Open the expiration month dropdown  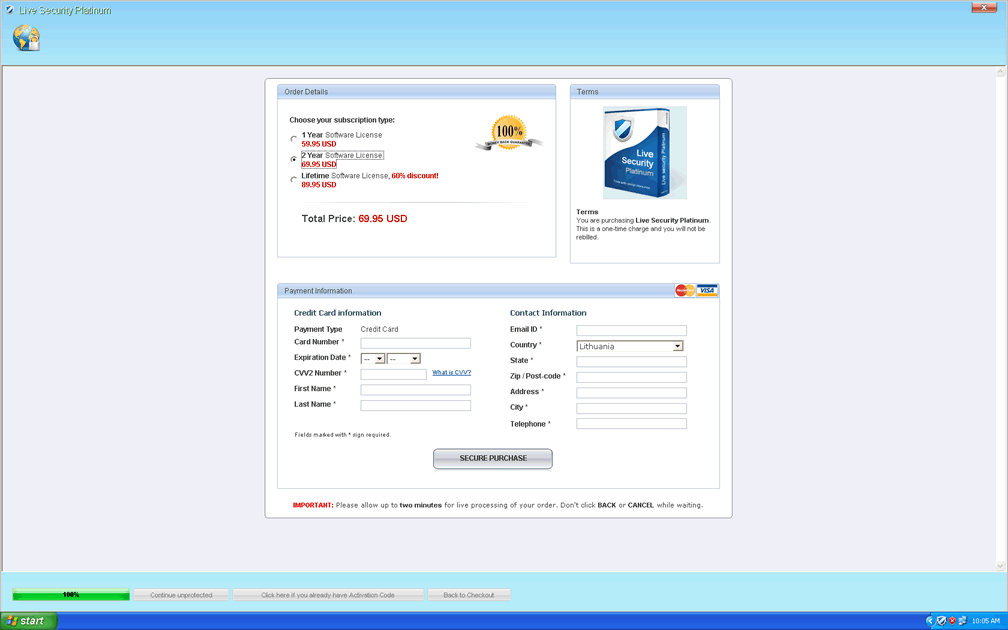pyautogui.click(x=373, y=358)
